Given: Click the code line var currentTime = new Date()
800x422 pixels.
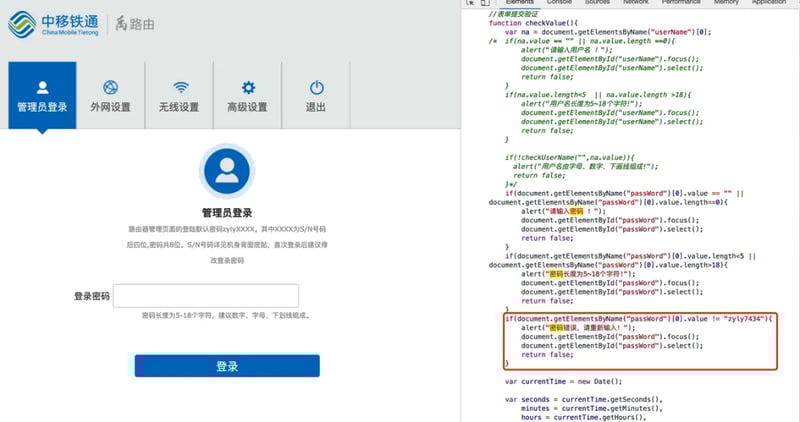Looking at the screenshot, I should [x=563, y=381].
